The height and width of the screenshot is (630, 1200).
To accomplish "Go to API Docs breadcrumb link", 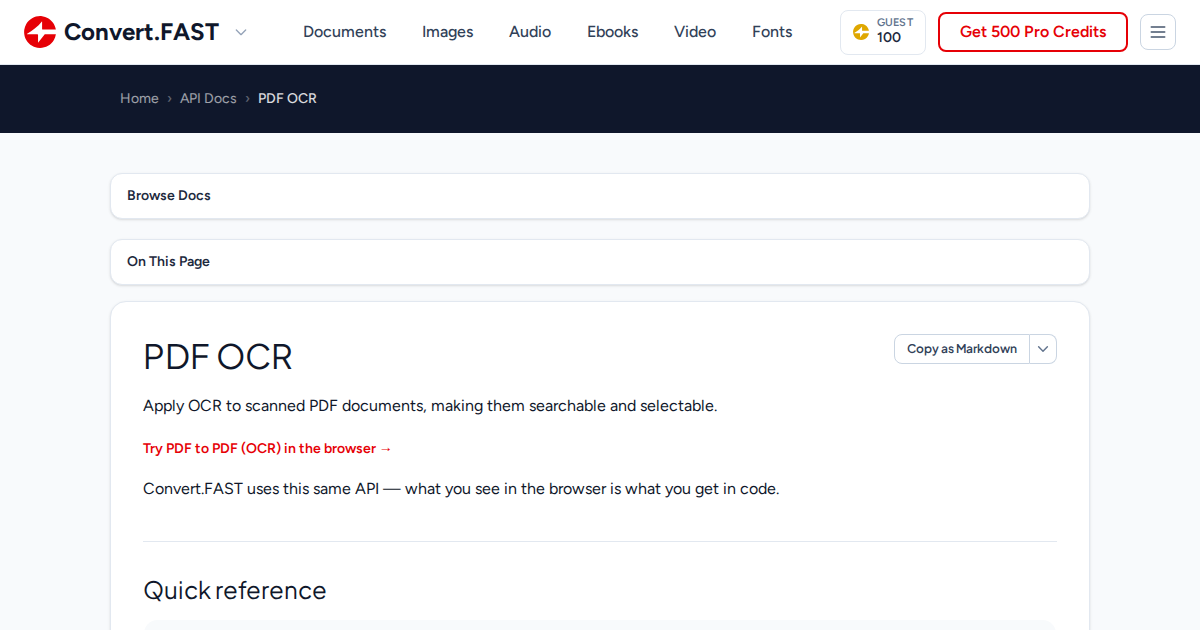I will [x=208, y=98].
